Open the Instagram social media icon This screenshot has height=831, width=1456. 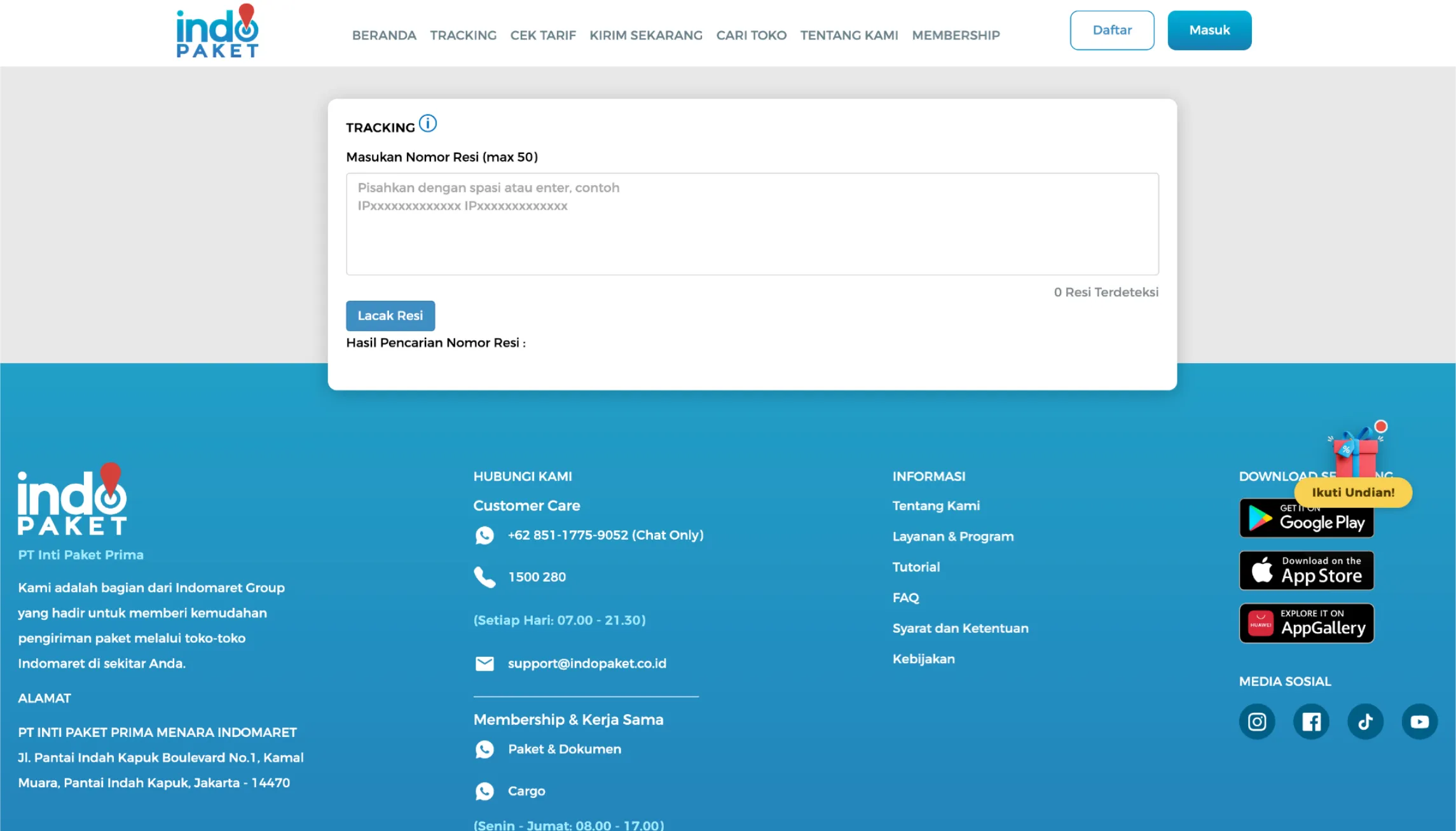tap(1257, 722)
